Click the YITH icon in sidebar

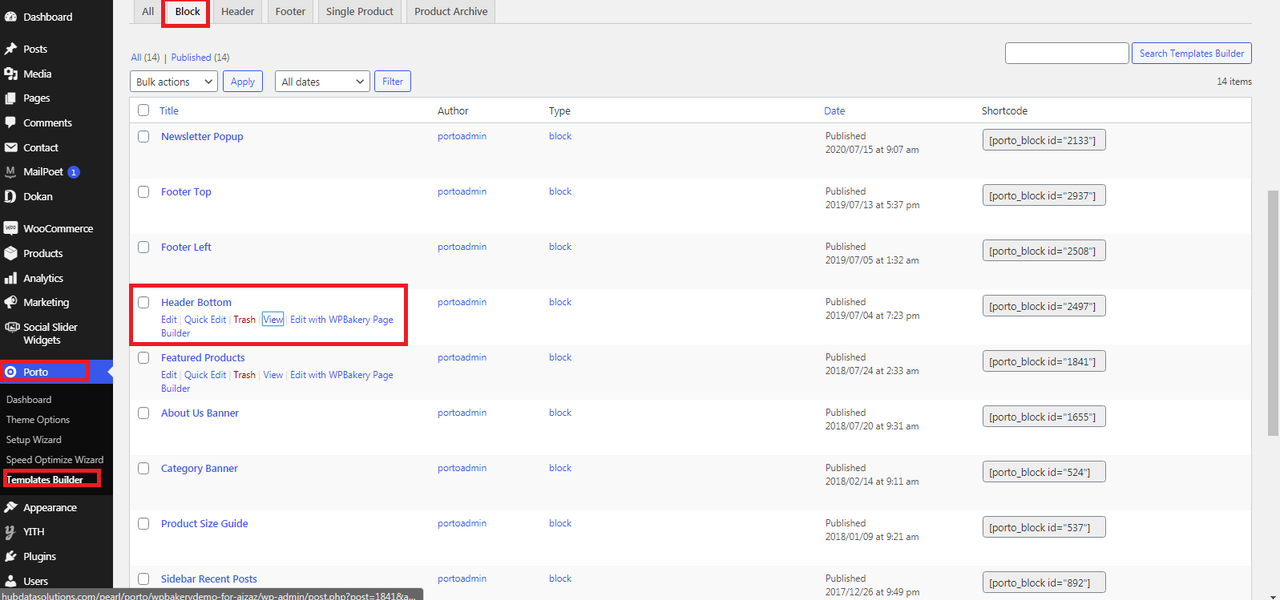[x=11, y=532]
